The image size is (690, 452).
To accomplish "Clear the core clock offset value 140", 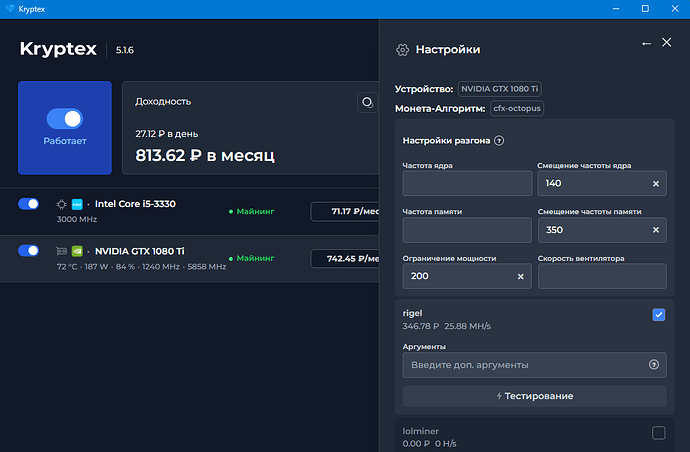I will tap(656, 184).
